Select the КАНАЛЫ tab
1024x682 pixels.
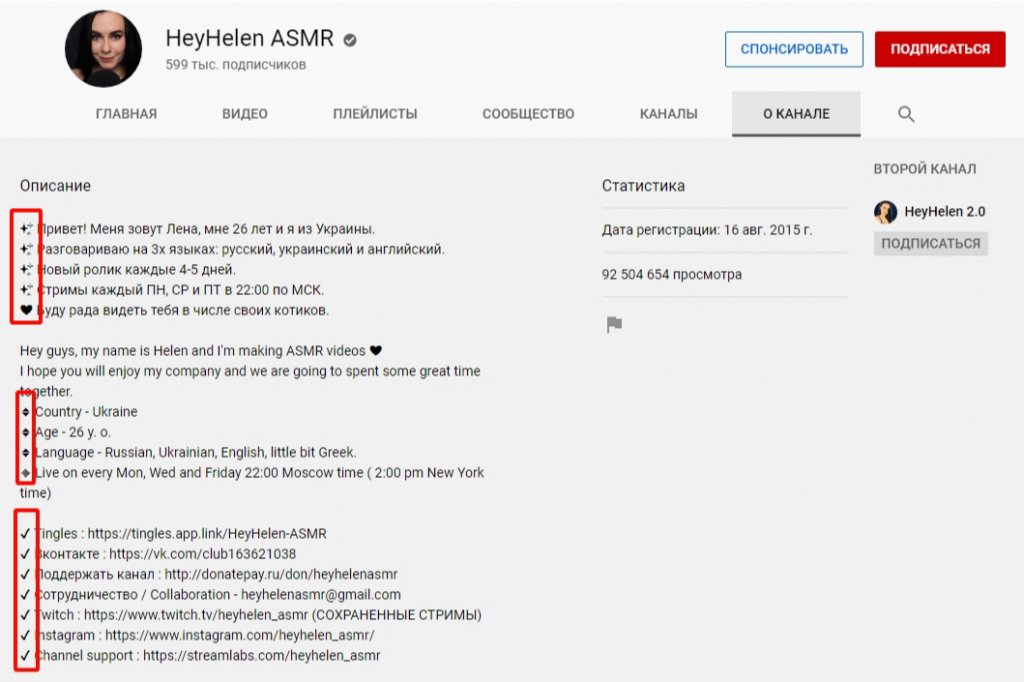[668, 114]
